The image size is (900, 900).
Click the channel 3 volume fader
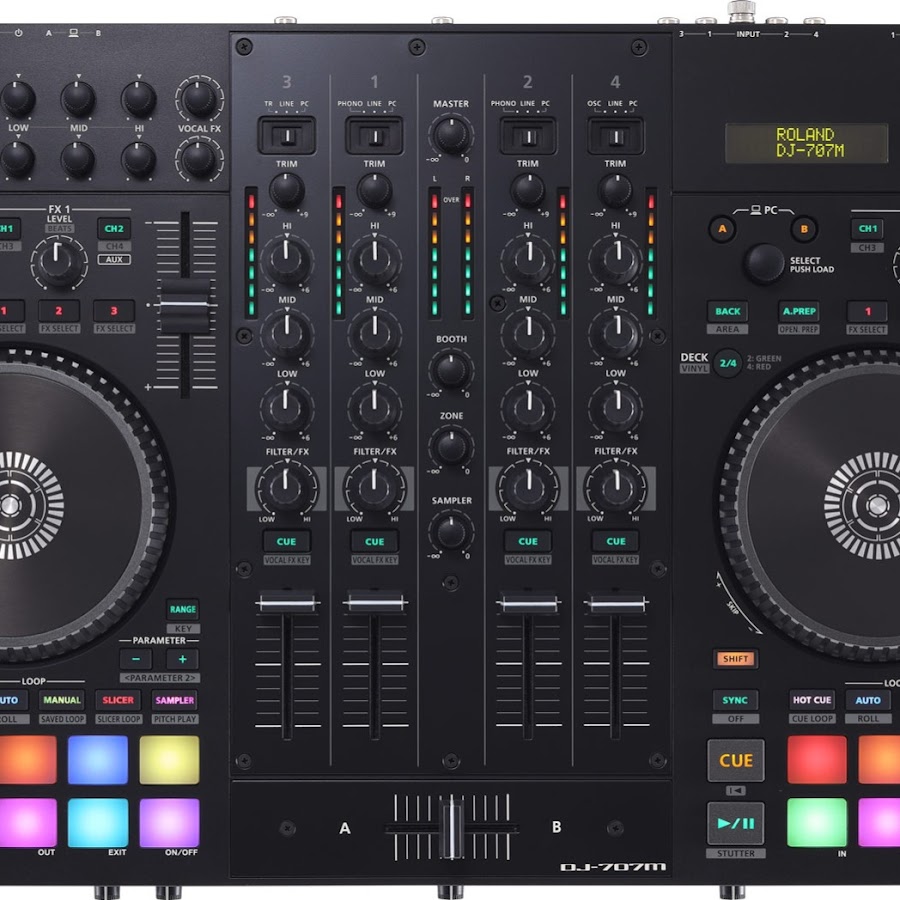tap(287, 603)
